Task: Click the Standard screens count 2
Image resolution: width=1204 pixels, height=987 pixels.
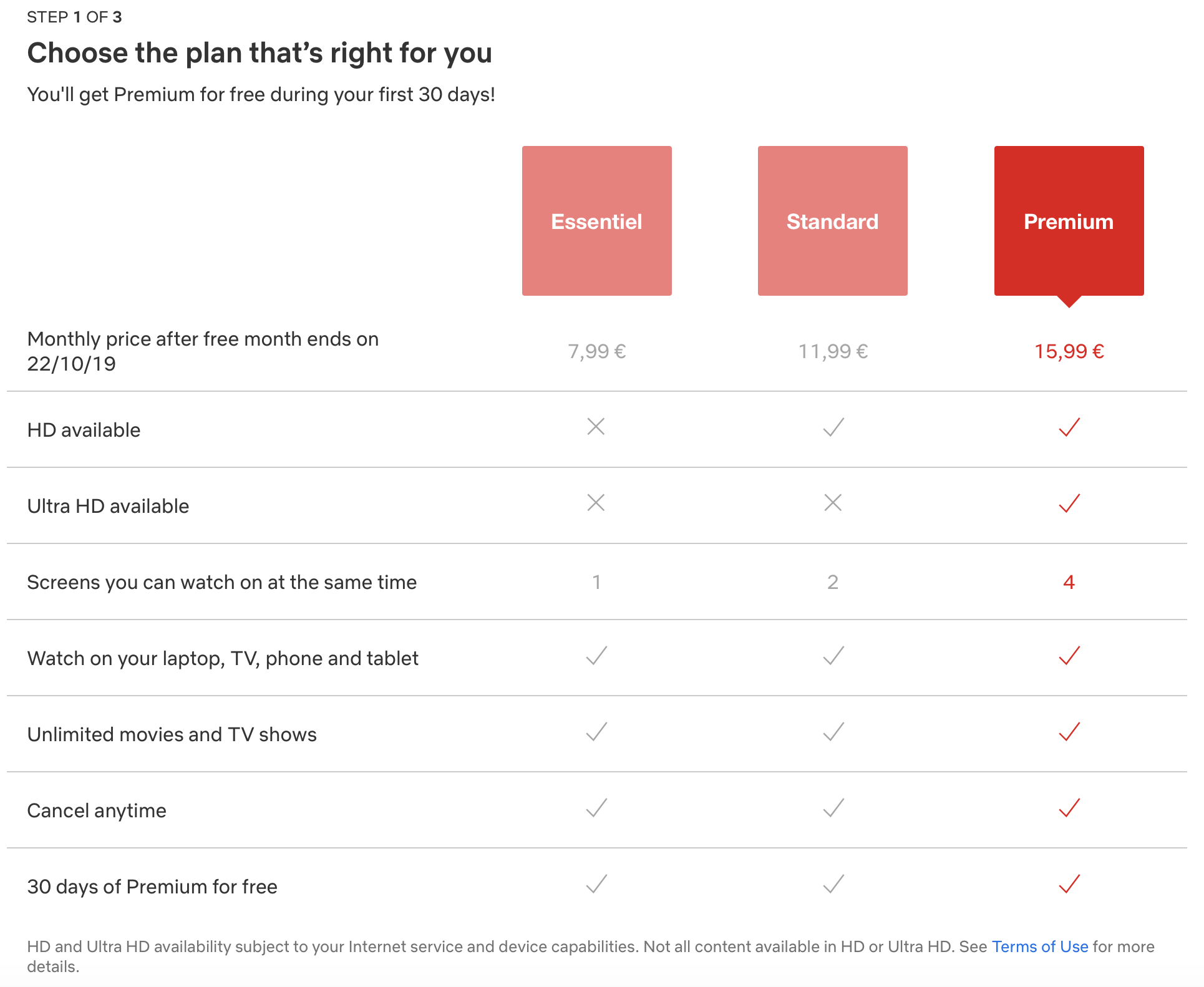Action: [x=833, y=582]
